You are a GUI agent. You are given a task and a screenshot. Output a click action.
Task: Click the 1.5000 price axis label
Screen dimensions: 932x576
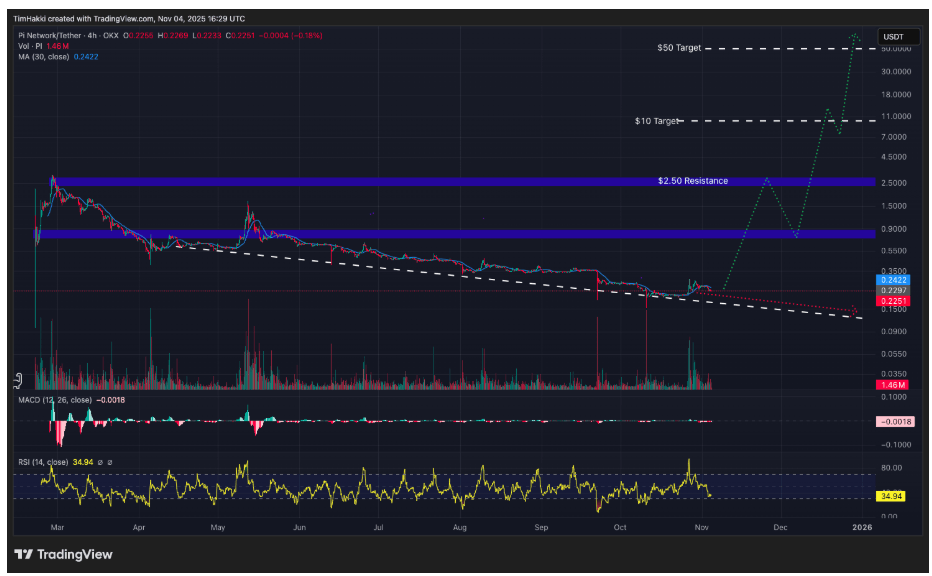tap(894, 206)
